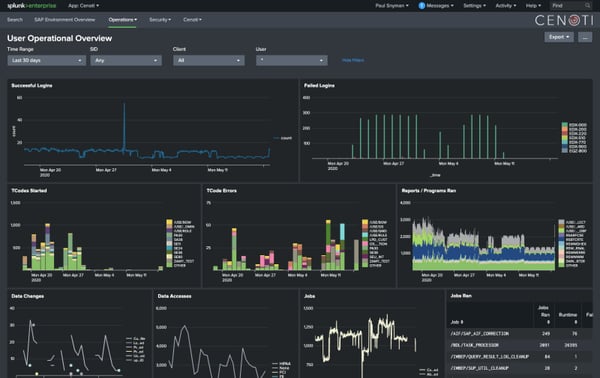Viewport: 600px width, 378px height.
Task: Click the Data Accesses panel title
Action: tap(174, 296)
